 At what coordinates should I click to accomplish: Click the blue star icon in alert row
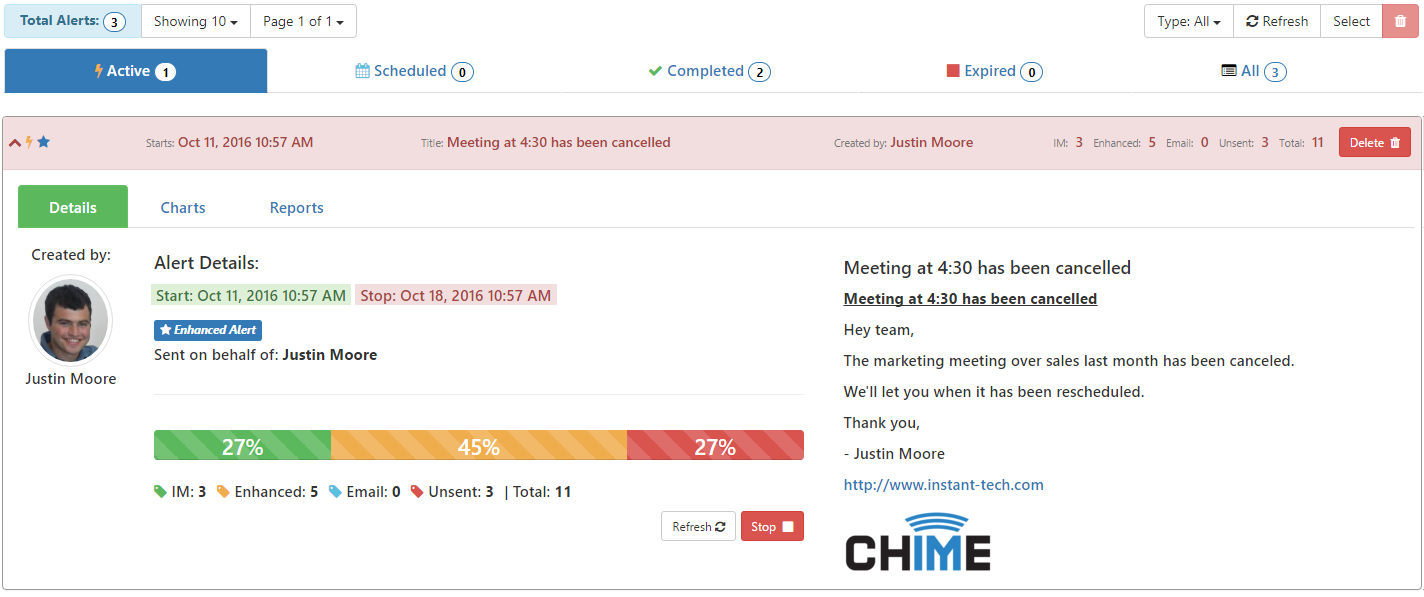(43, 142)
